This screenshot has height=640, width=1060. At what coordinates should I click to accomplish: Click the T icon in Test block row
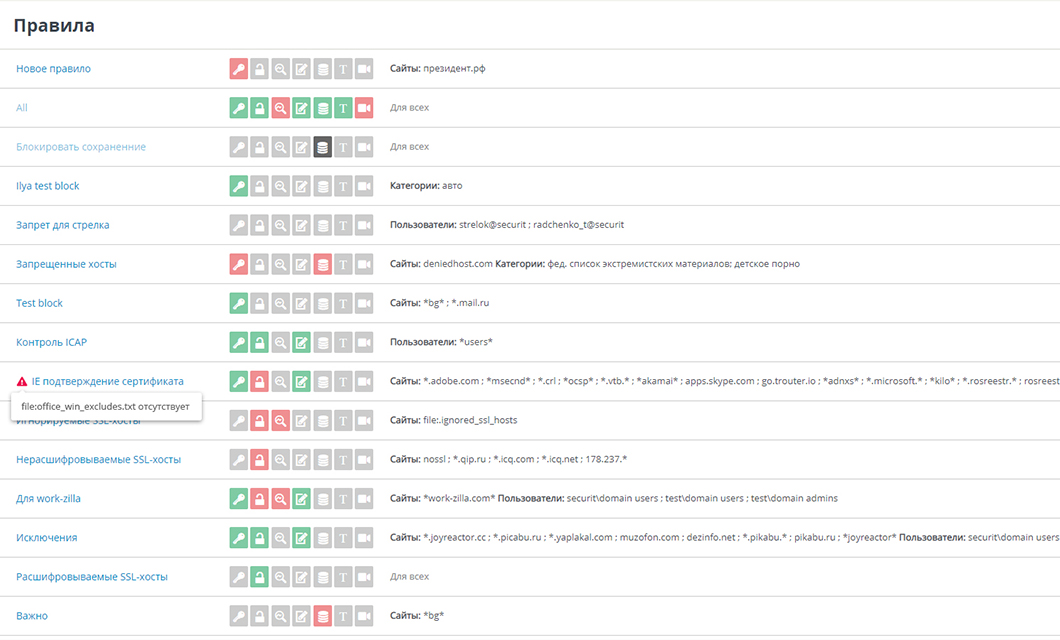pos(343,303)
